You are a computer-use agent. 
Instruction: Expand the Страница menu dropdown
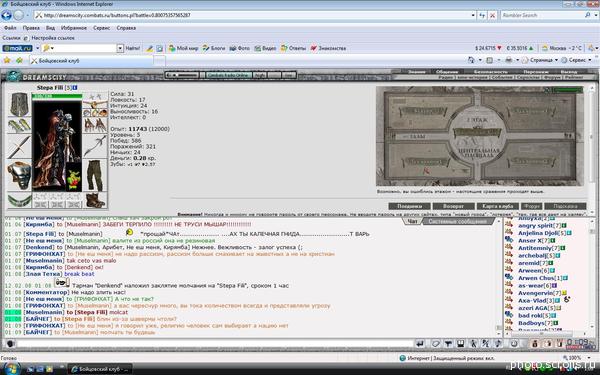click(556, 60)
